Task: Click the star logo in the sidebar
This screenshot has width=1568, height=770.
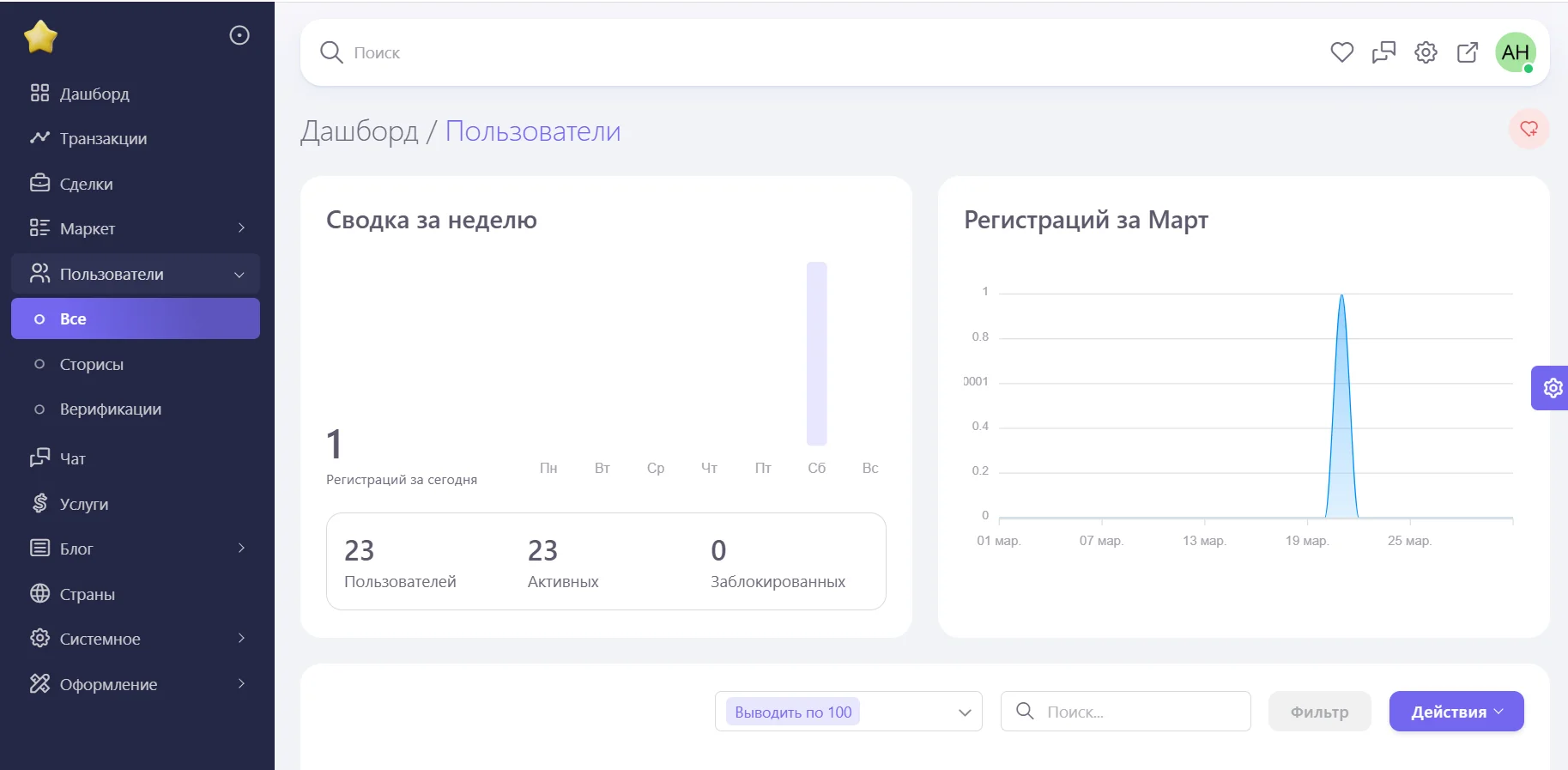Action: (x=40, y=36)
